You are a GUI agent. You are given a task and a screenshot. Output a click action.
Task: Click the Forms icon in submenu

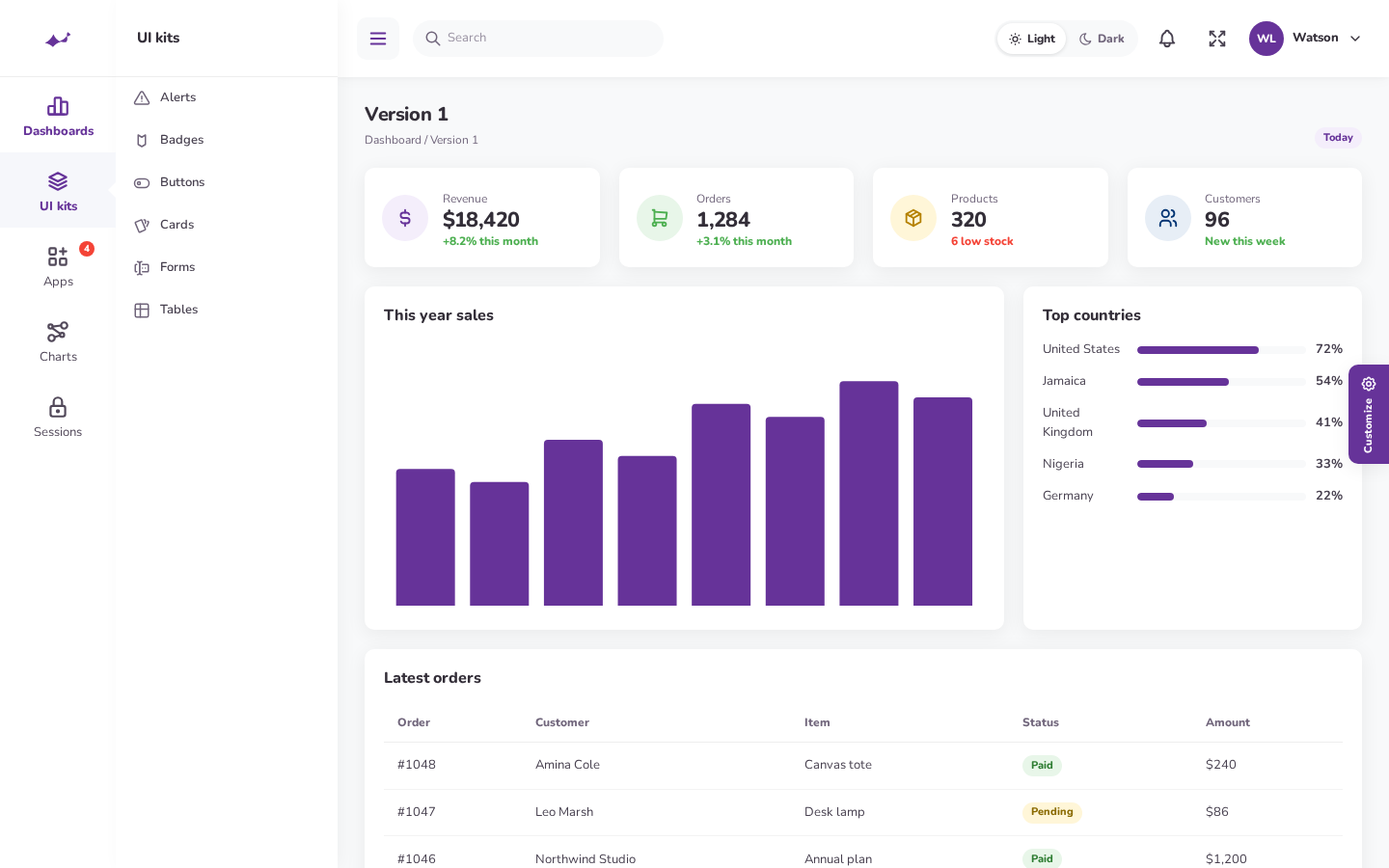tap(142, 267)
